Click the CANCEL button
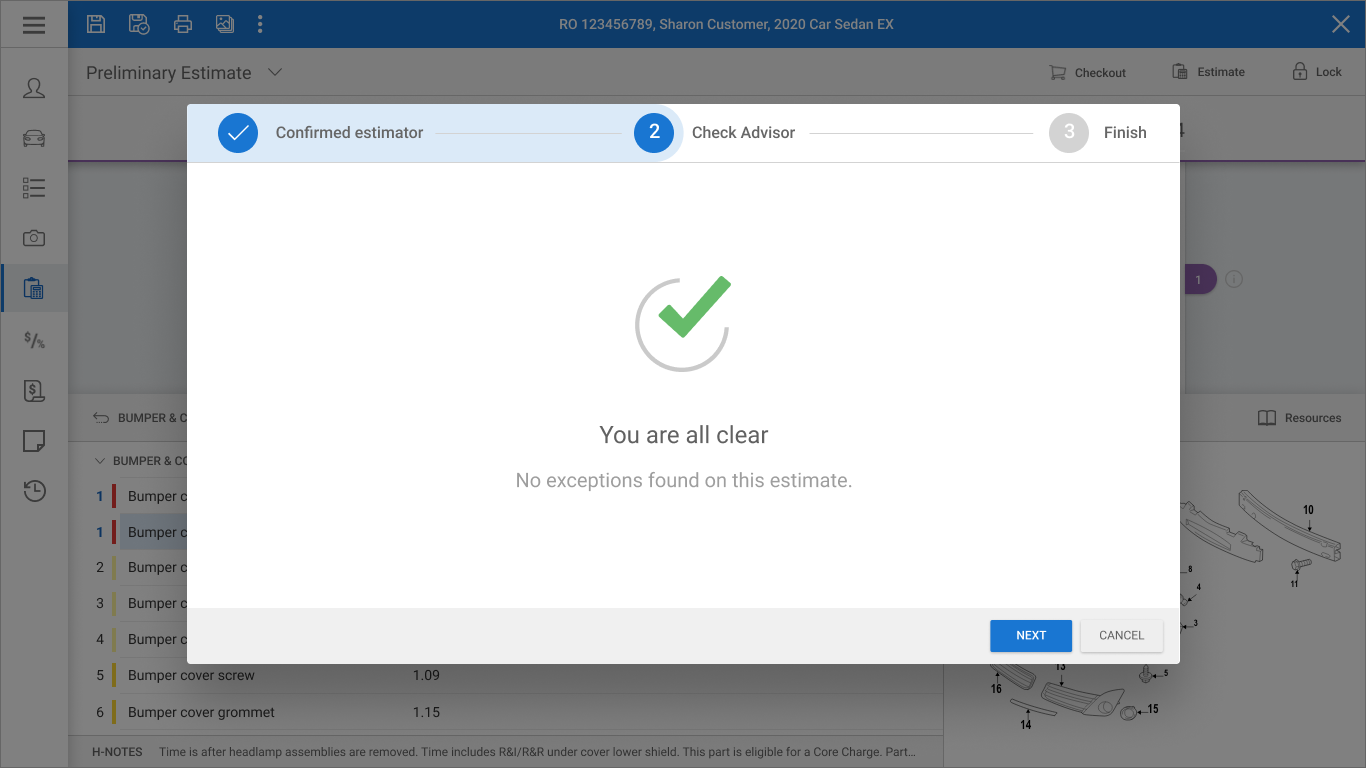 pyautogui.click(x=1122, y=636)
